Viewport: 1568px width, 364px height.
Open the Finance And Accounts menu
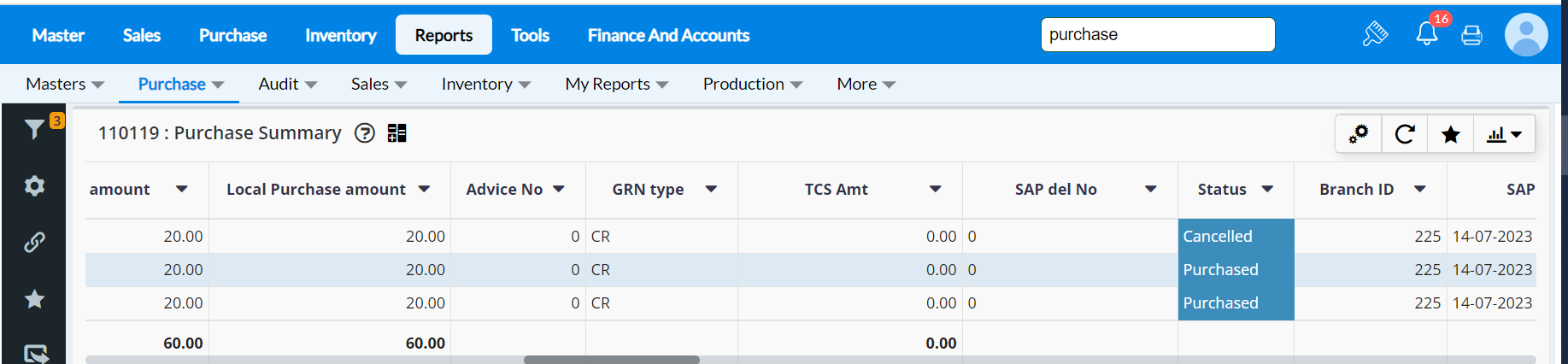click(668, 35)
